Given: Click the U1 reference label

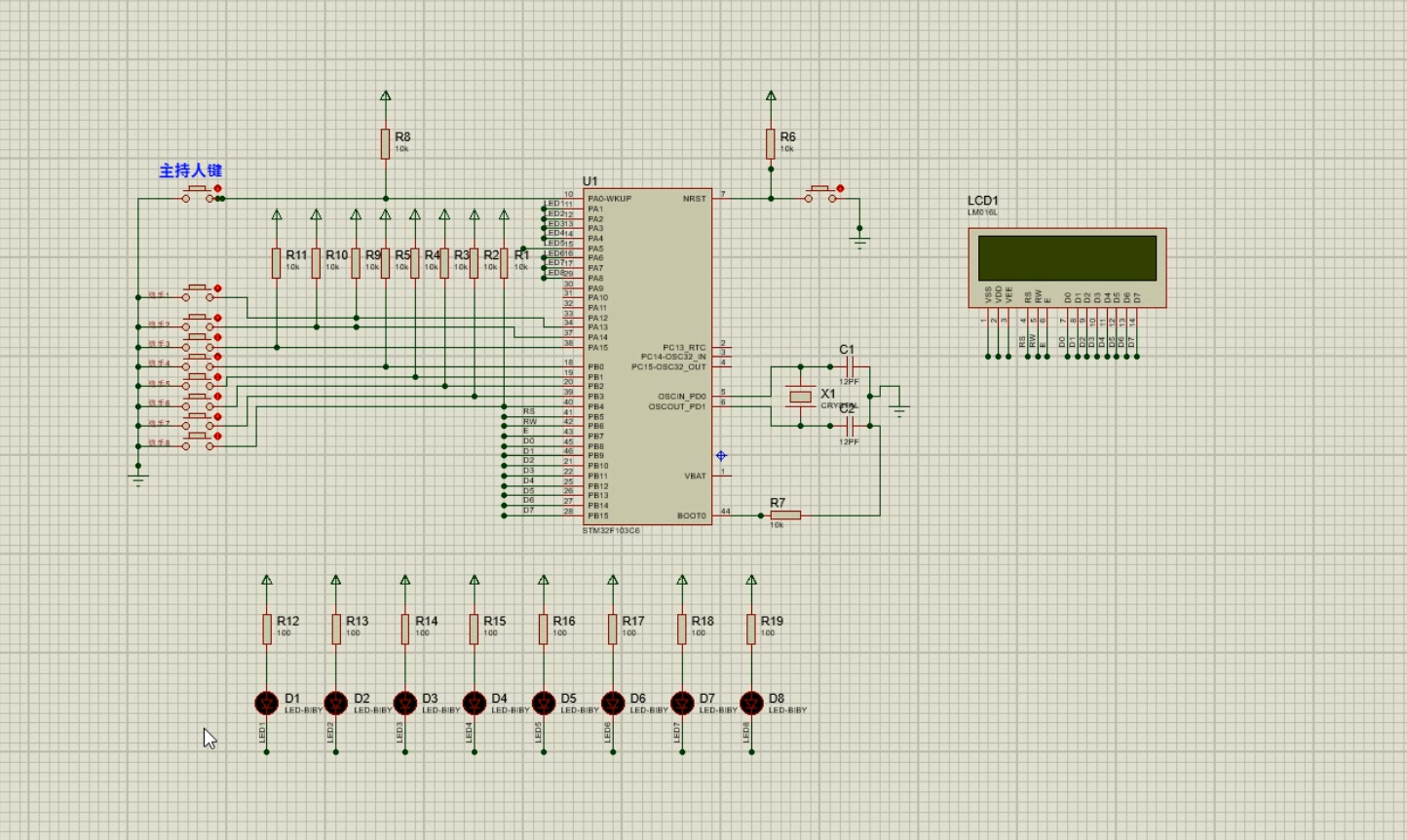Looking at the screenshot, I should (589, 181).
